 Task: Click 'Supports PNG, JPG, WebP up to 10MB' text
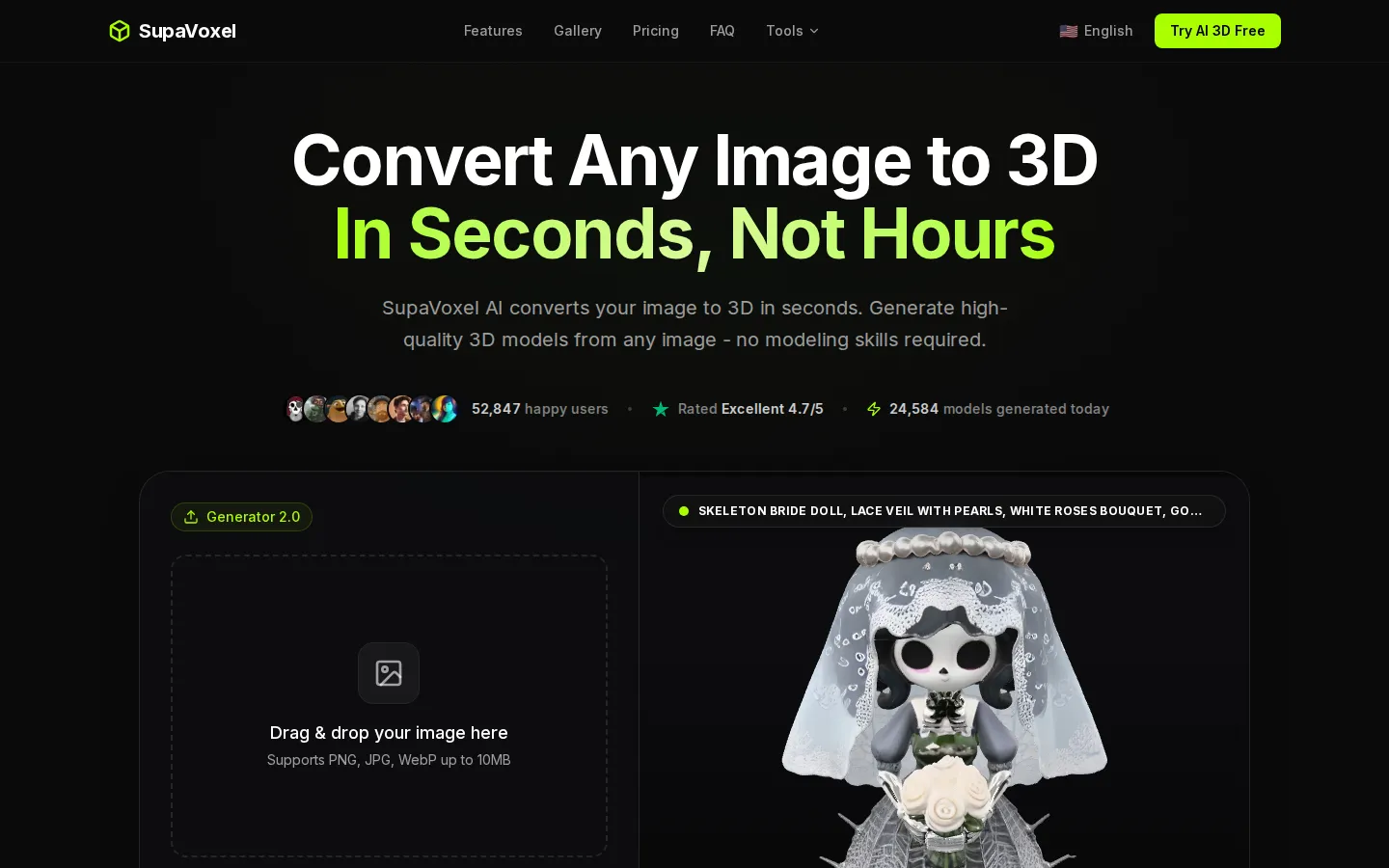[389, 760]
